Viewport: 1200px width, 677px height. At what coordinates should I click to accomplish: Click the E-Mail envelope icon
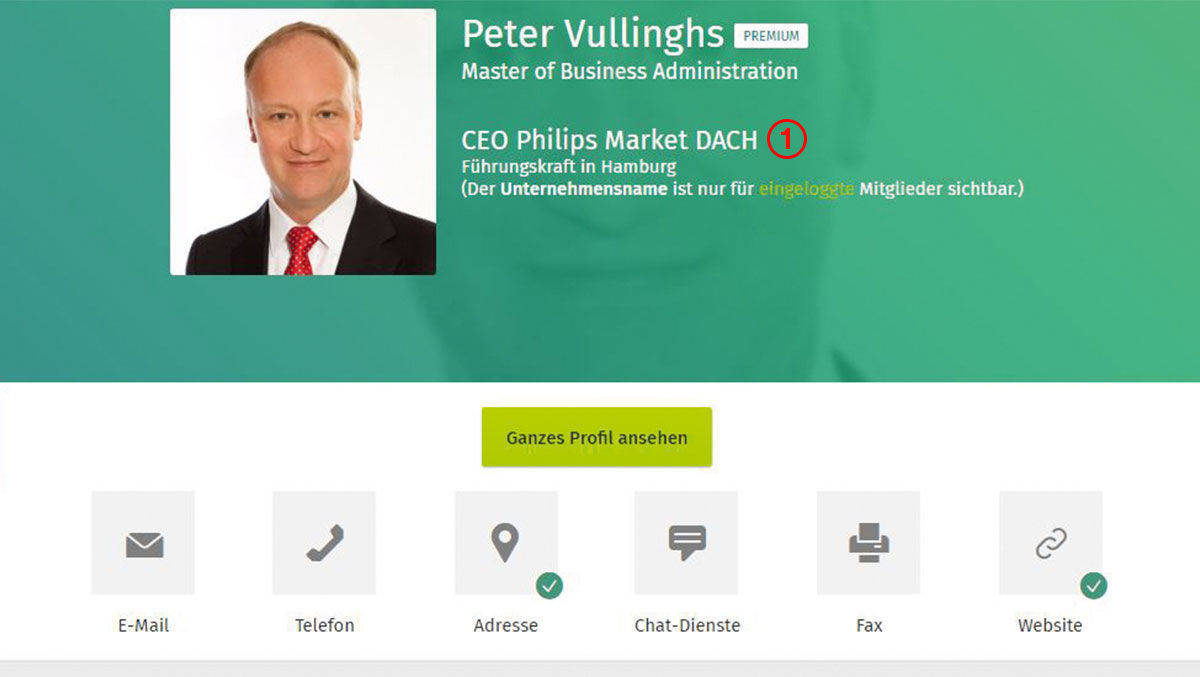(x=143, y=544)
